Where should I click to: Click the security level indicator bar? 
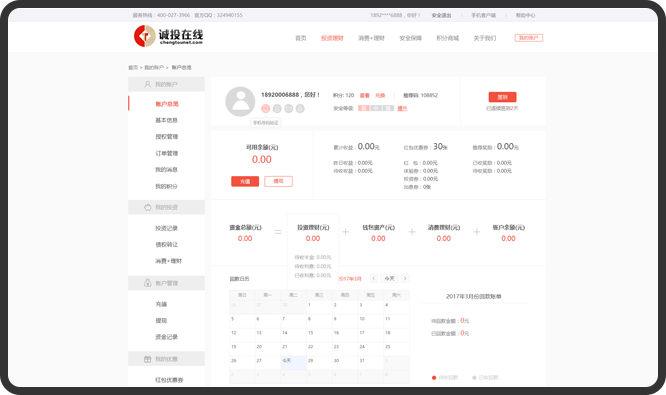tap(376, 108)
